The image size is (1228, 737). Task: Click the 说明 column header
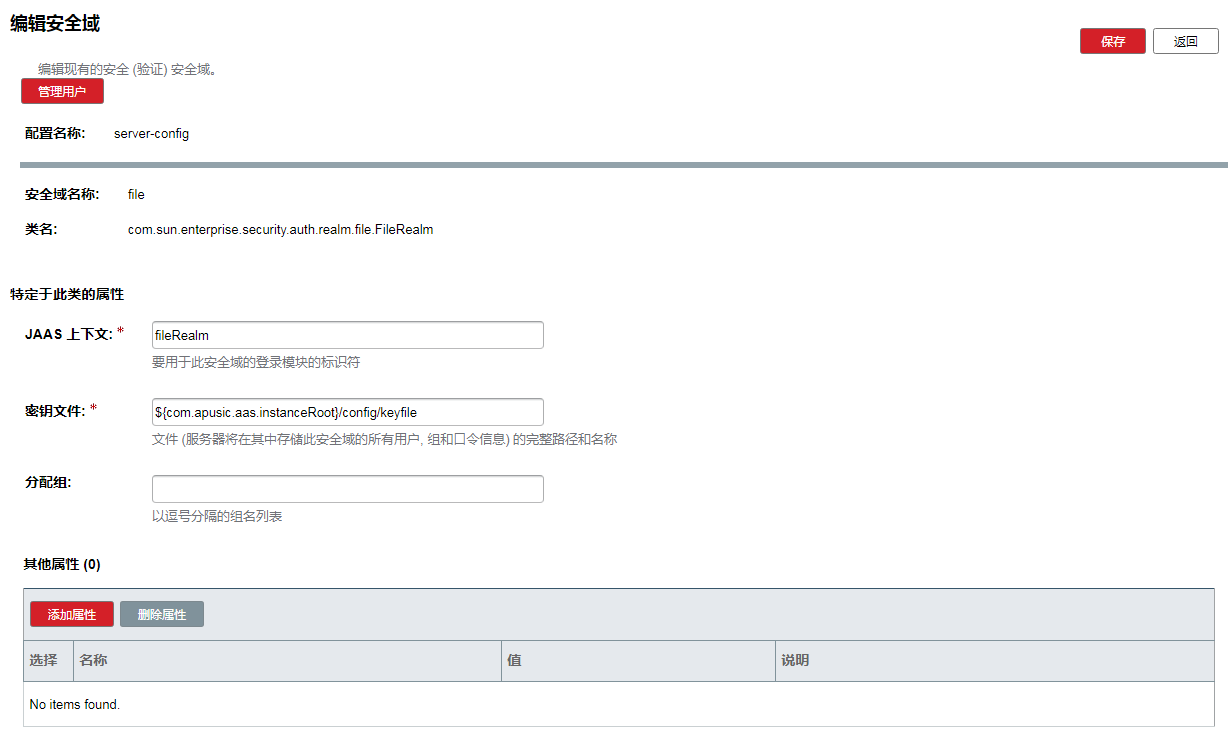click(x=795, y=661)
